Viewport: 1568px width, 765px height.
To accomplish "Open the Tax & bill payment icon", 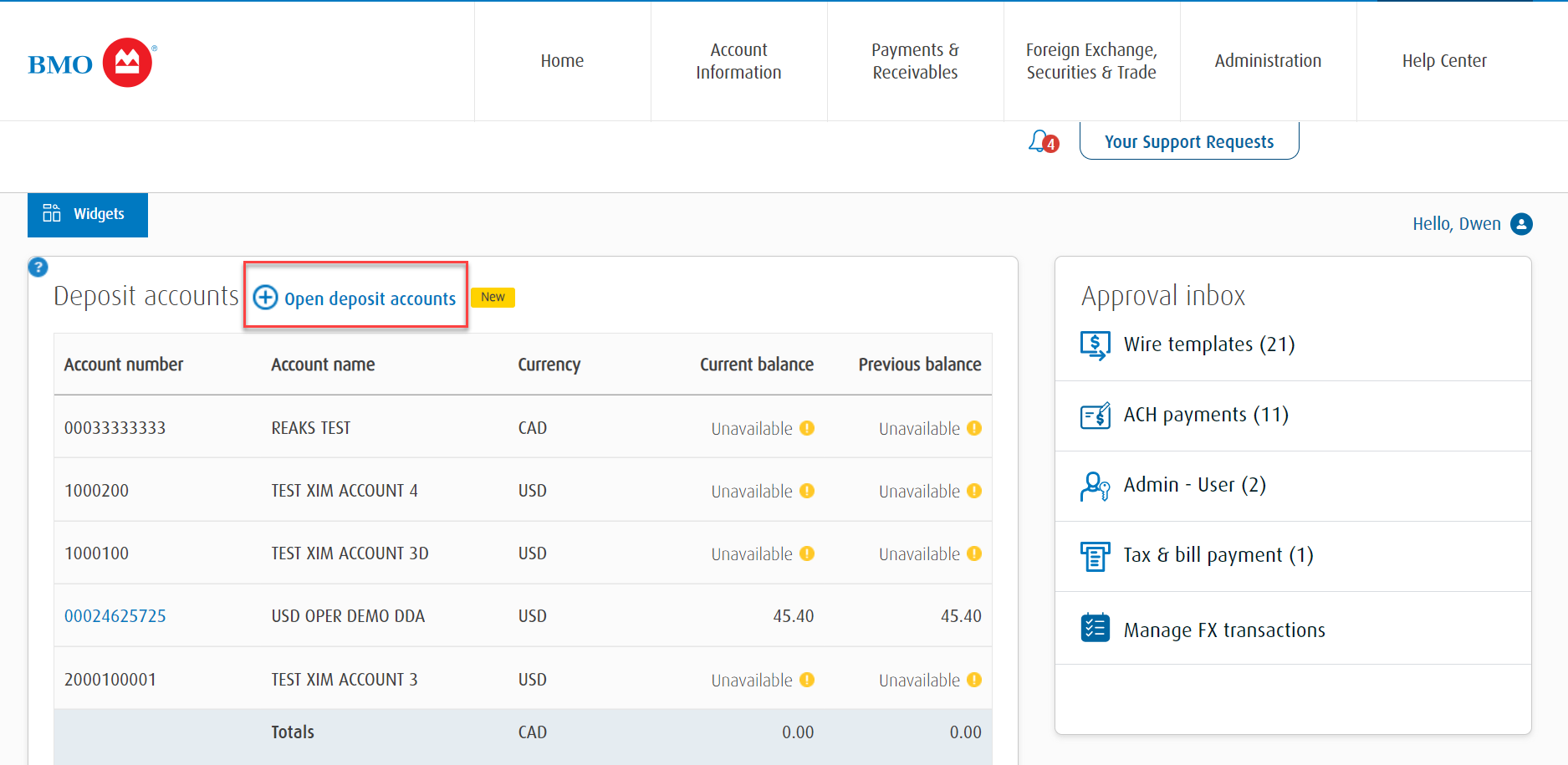I will click(x=1095, y=555).
